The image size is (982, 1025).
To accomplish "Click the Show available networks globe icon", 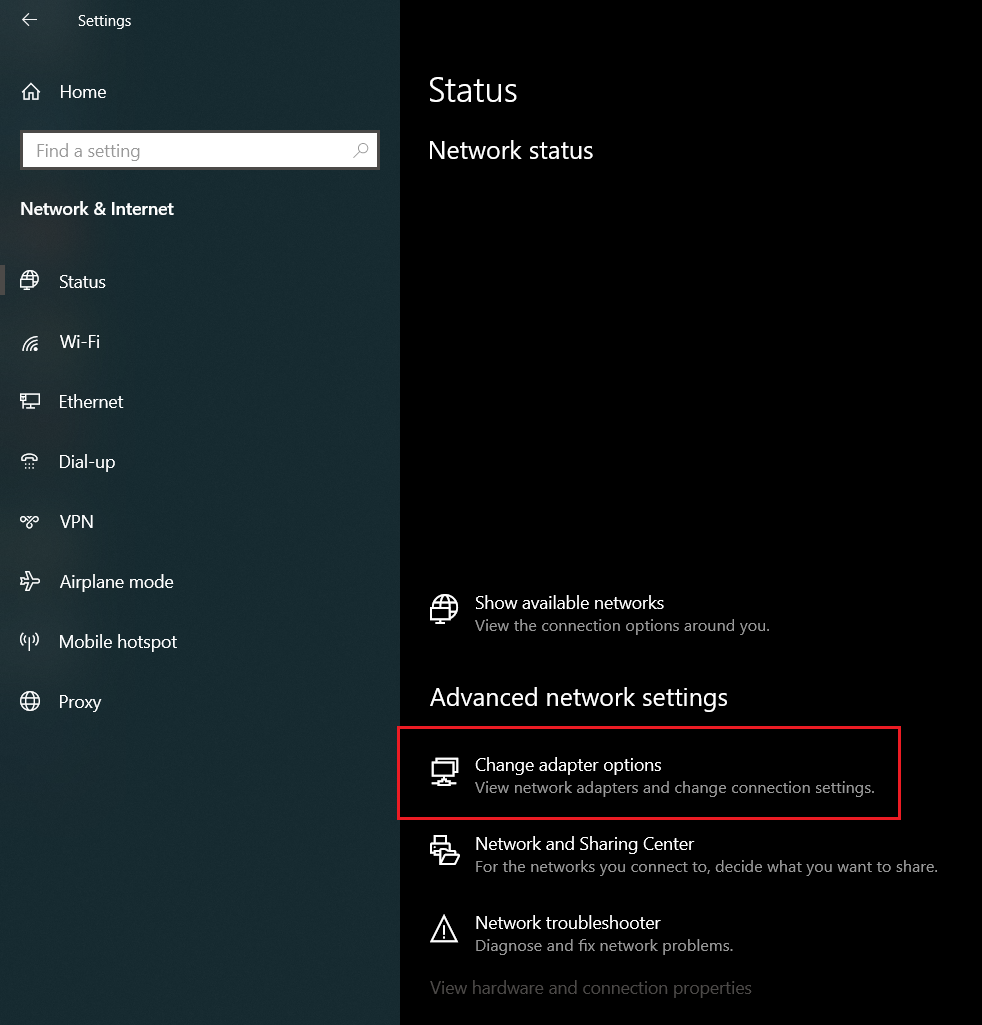I will pos(444,609).
